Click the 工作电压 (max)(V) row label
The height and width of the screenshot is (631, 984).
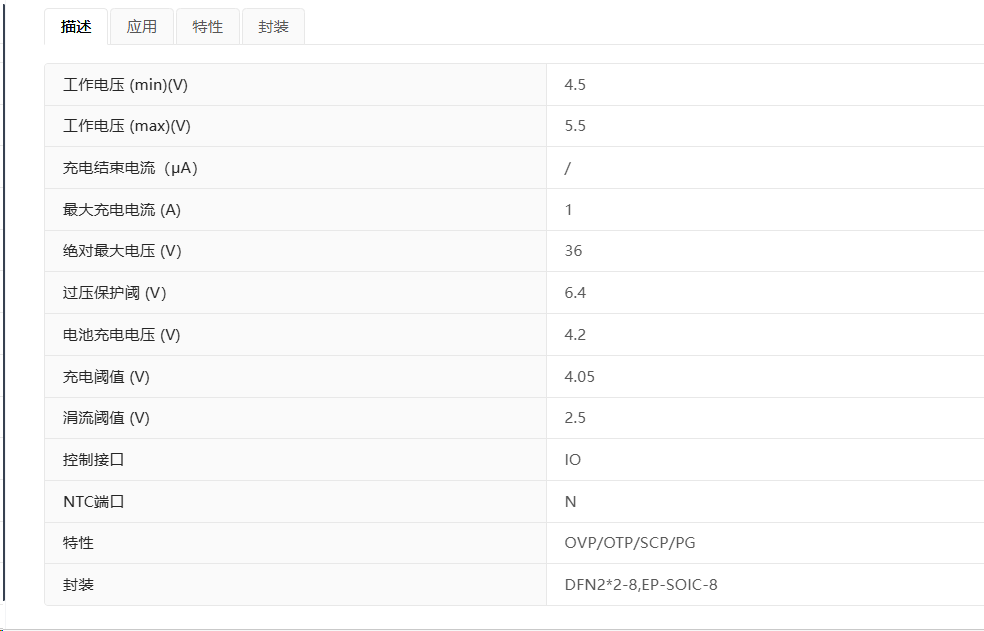click(127, 126)
